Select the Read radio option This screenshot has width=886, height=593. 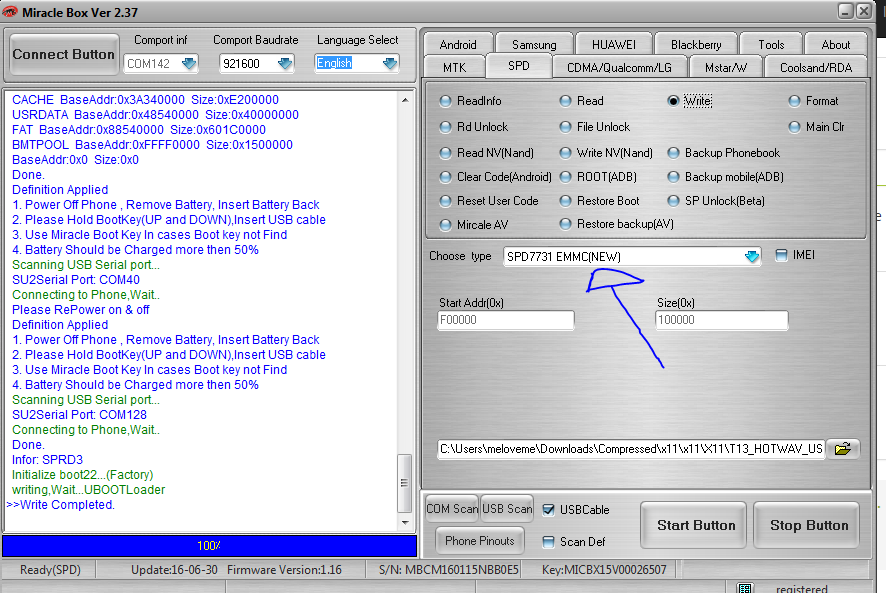click(565, 101)
